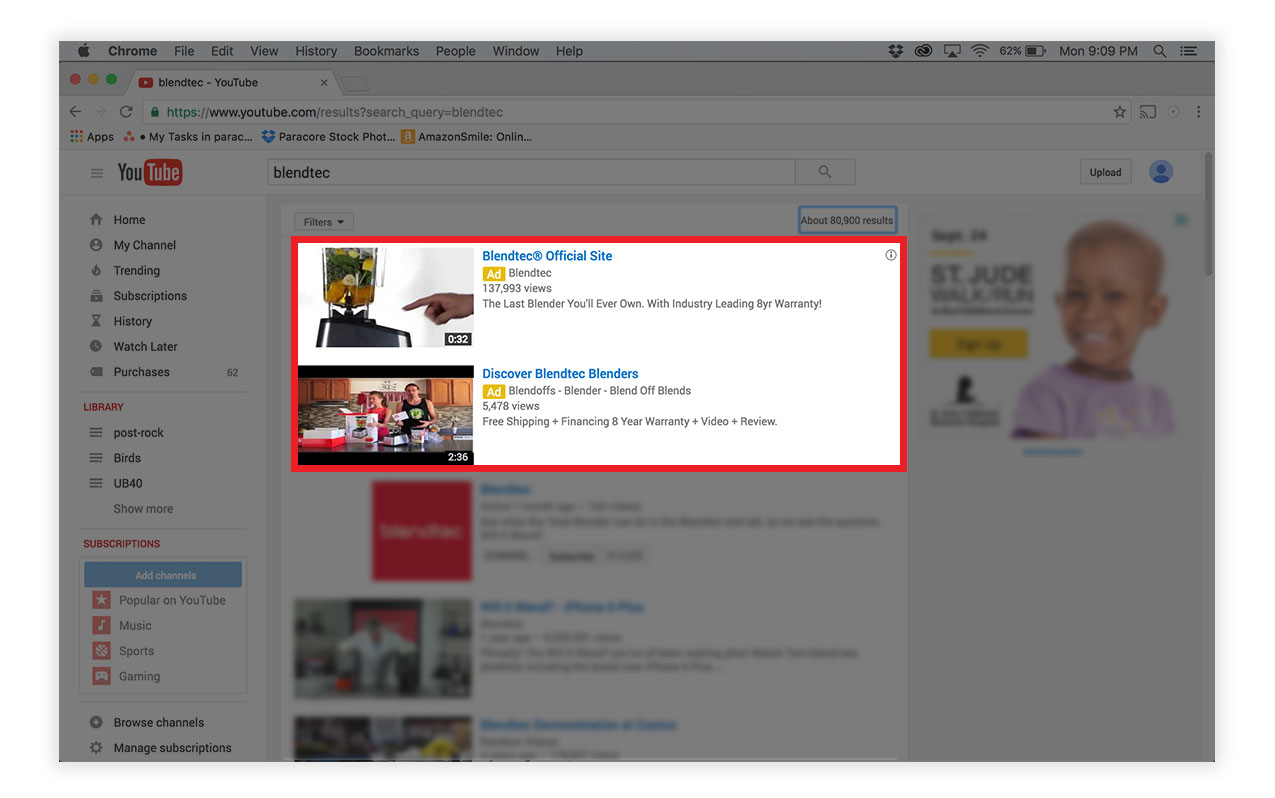This screenshot has height=798, width=1275.
Task: Open Home in sidebar
Action: pyautogui.click(x=129, y=220)
